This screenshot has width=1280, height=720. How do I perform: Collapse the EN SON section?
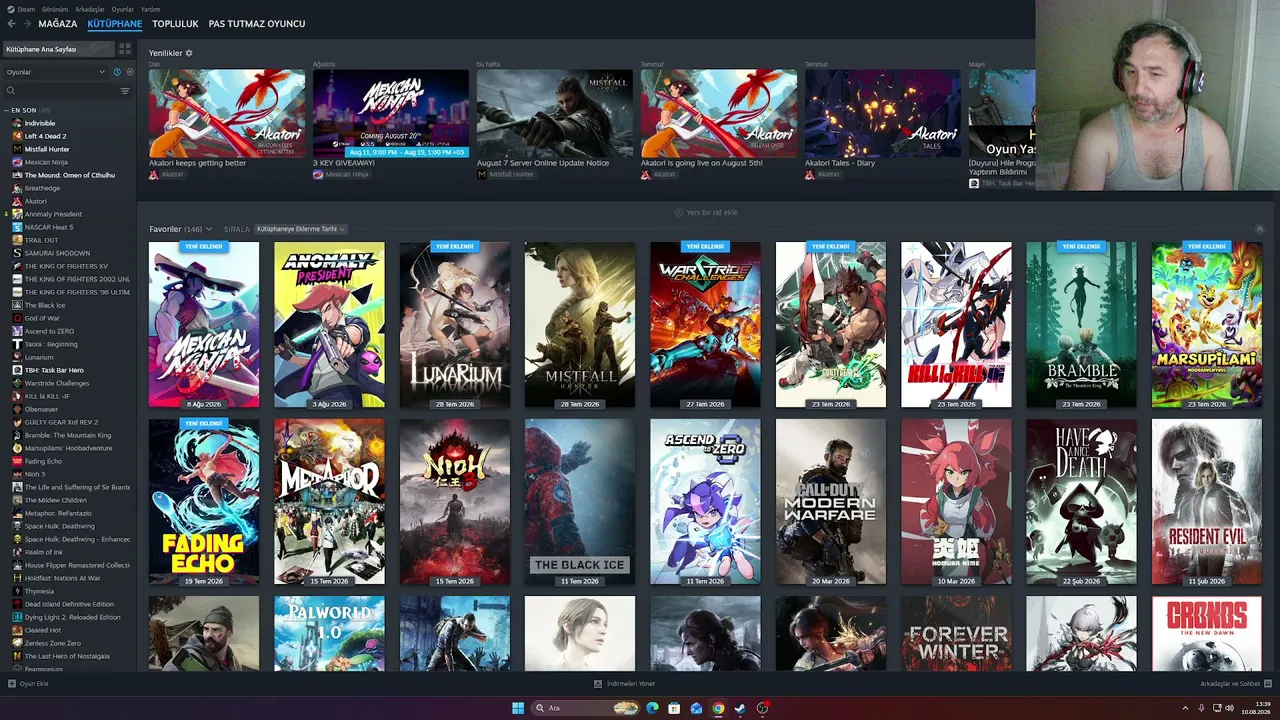[x=7, y=110]
